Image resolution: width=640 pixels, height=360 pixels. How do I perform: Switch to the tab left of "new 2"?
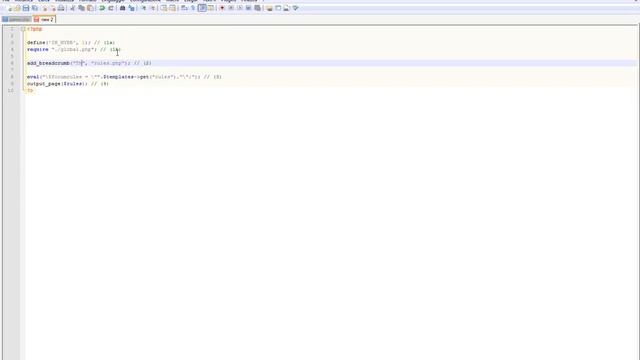click(16, 19)
